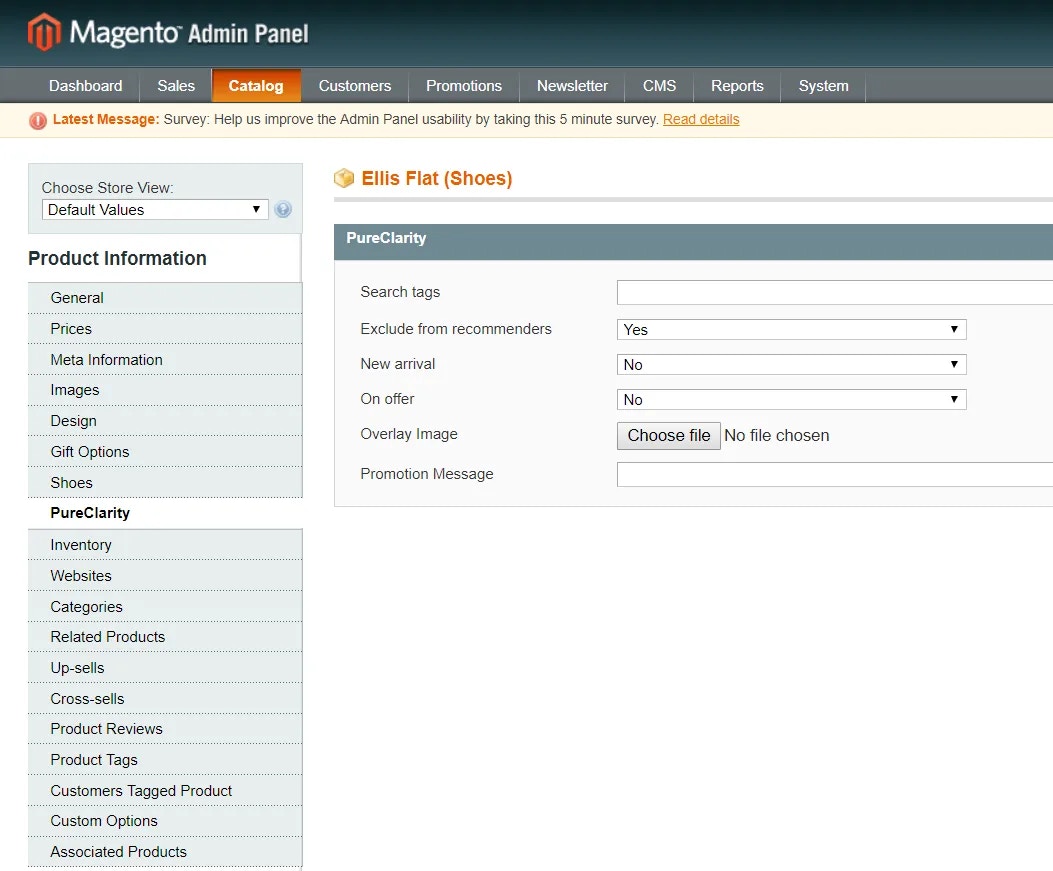Switch to the Inventory tab

[165, 545]
